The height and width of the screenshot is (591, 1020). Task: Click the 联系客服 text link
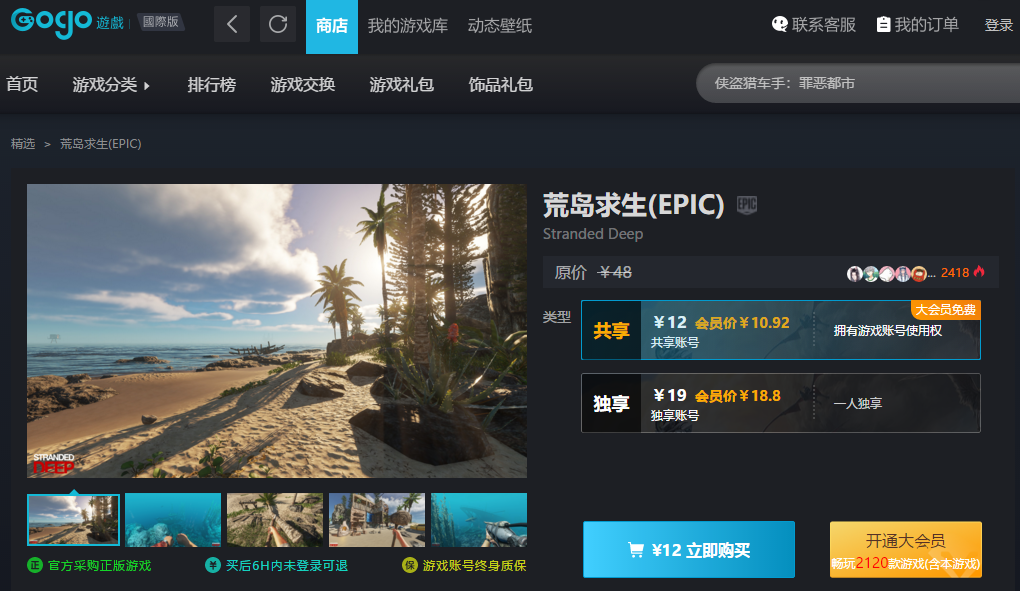[824, 25]
